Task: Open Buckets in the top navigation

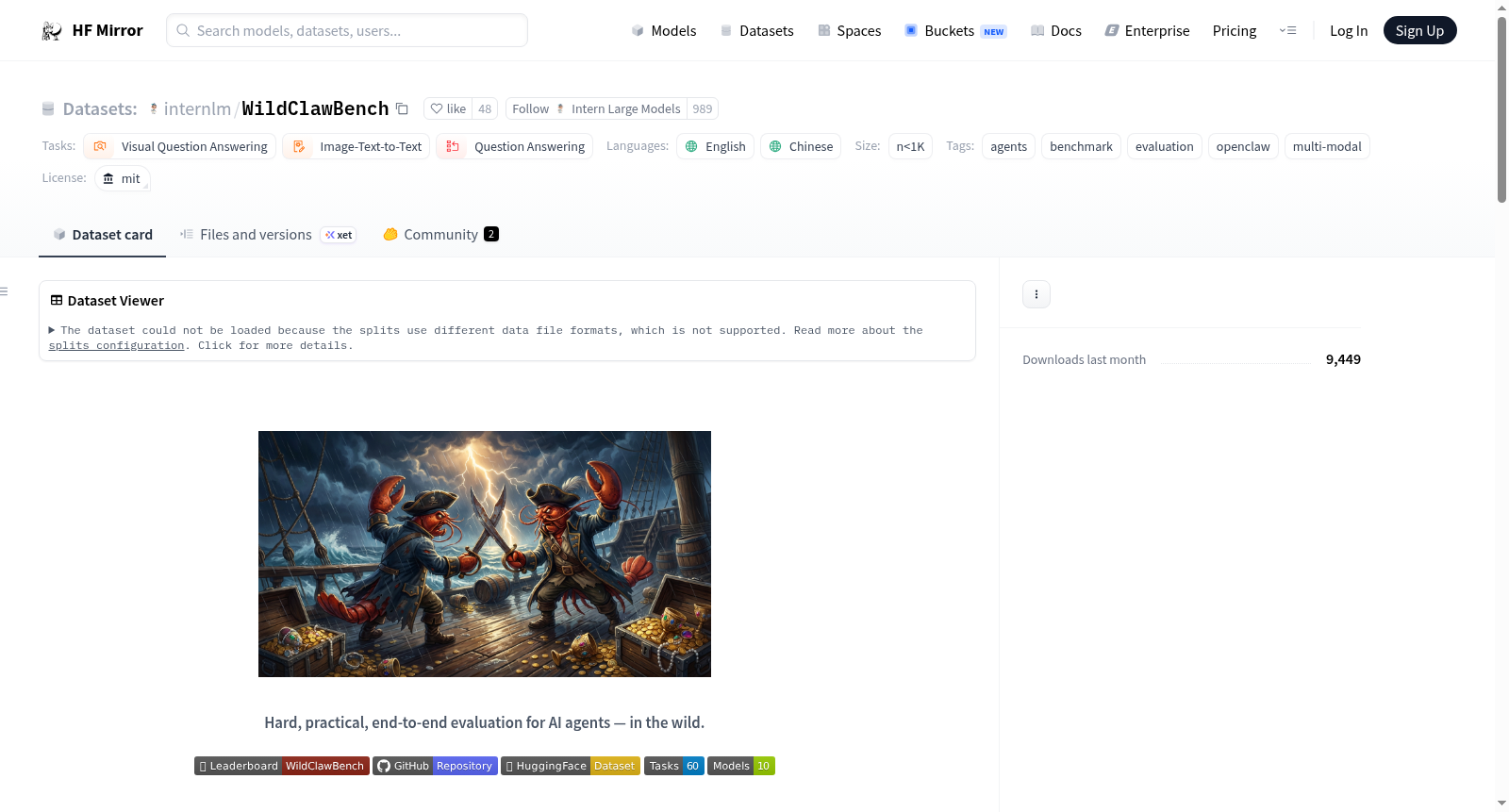Action: (x=955, y=30)
